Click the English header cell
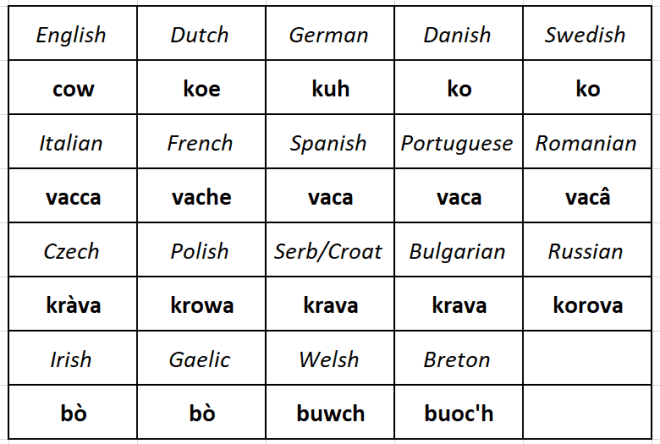660x444 pixels. (x=71, y=35)
